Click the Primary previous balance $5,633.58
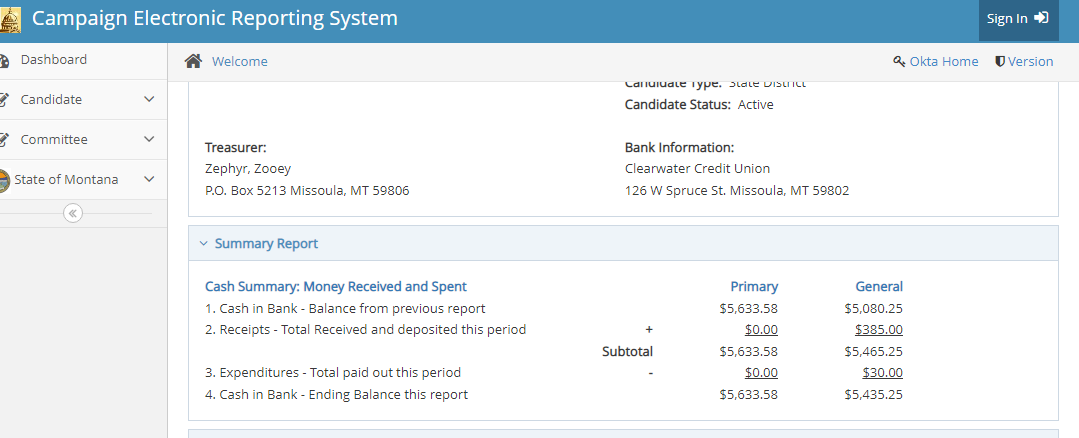Viewport: 1079px width, 438px height. click(x=749, y=309)
